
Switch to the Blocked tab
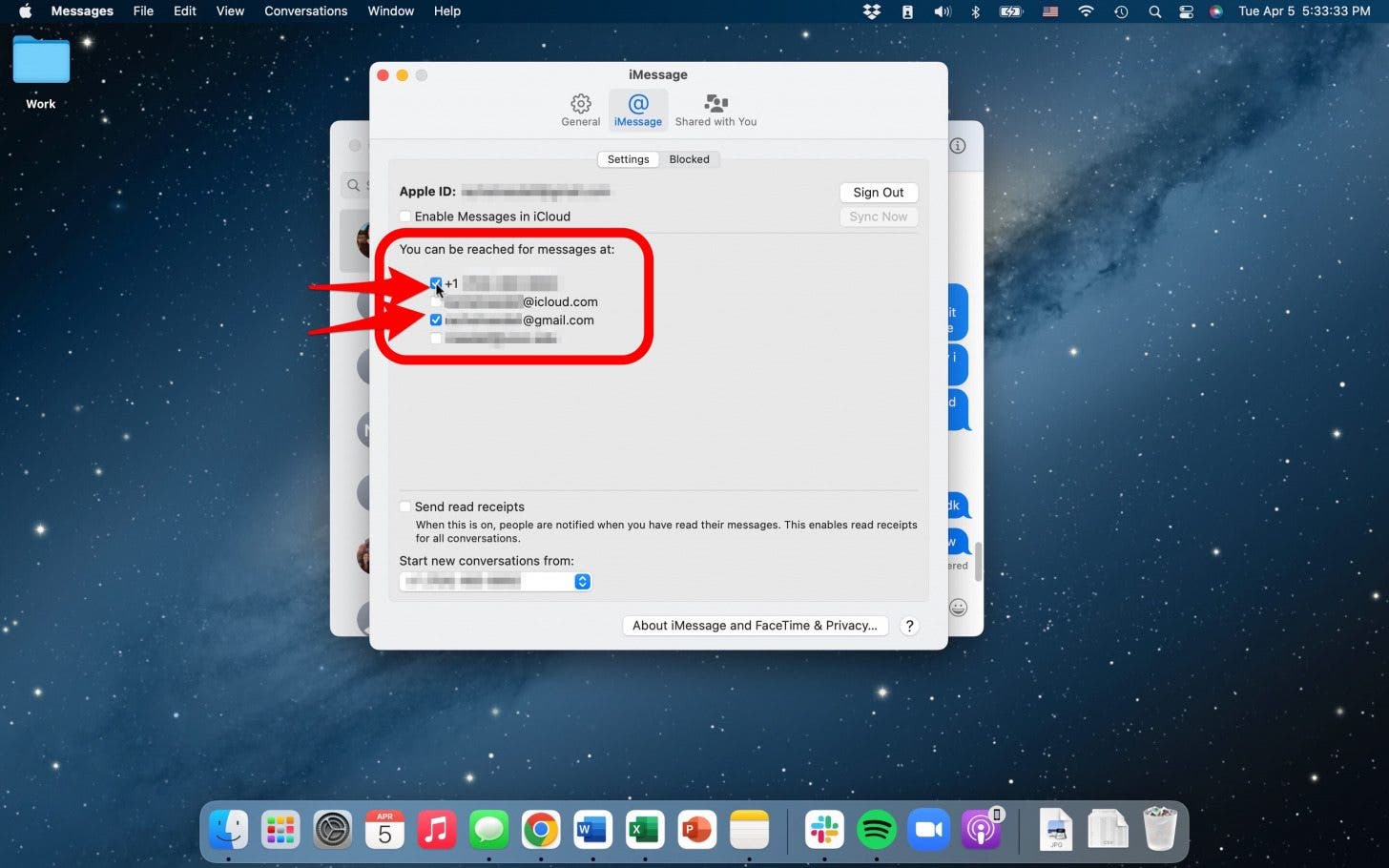coord(689,159)
